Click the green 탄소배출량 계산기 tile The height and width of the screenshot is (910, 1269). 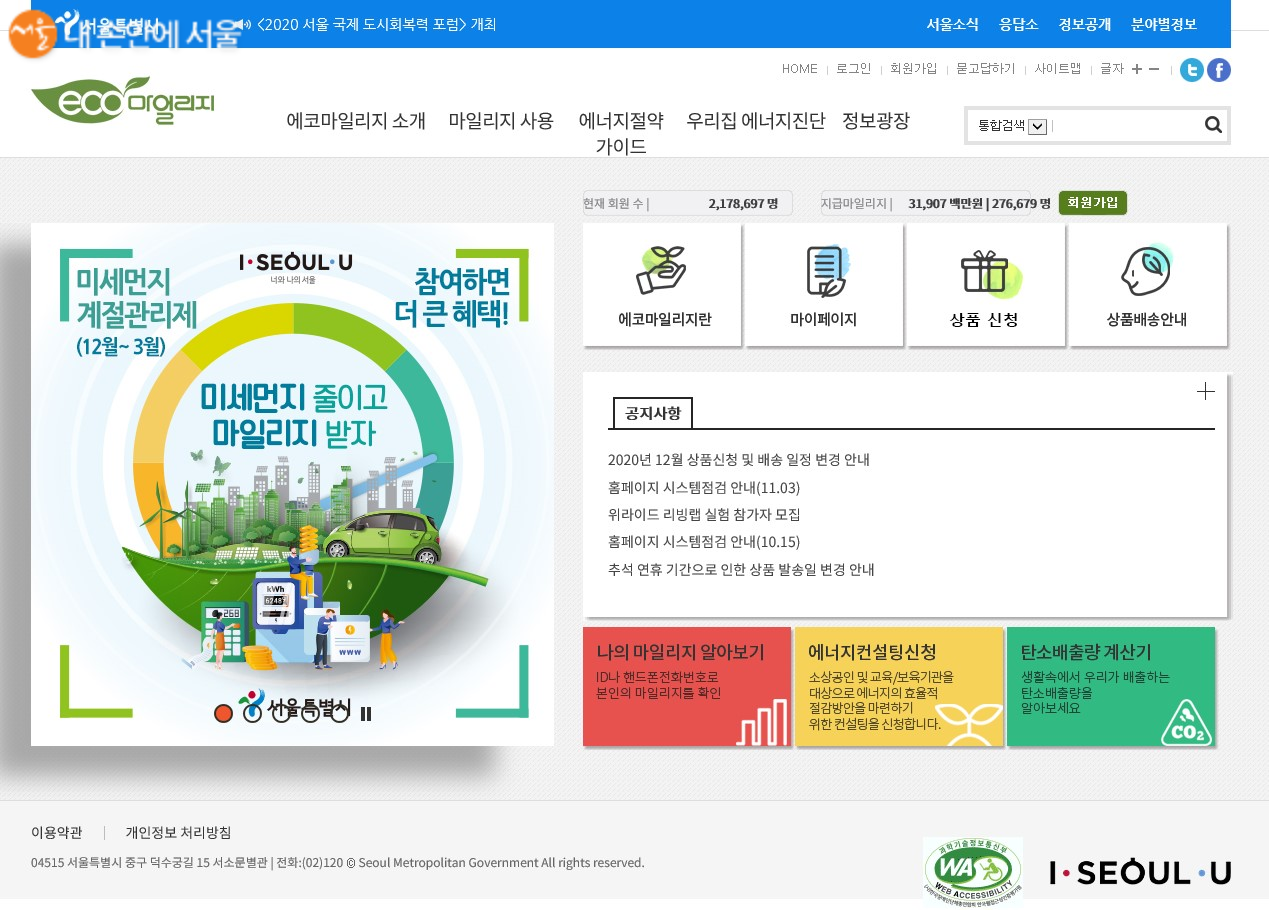pos(1110,686)
